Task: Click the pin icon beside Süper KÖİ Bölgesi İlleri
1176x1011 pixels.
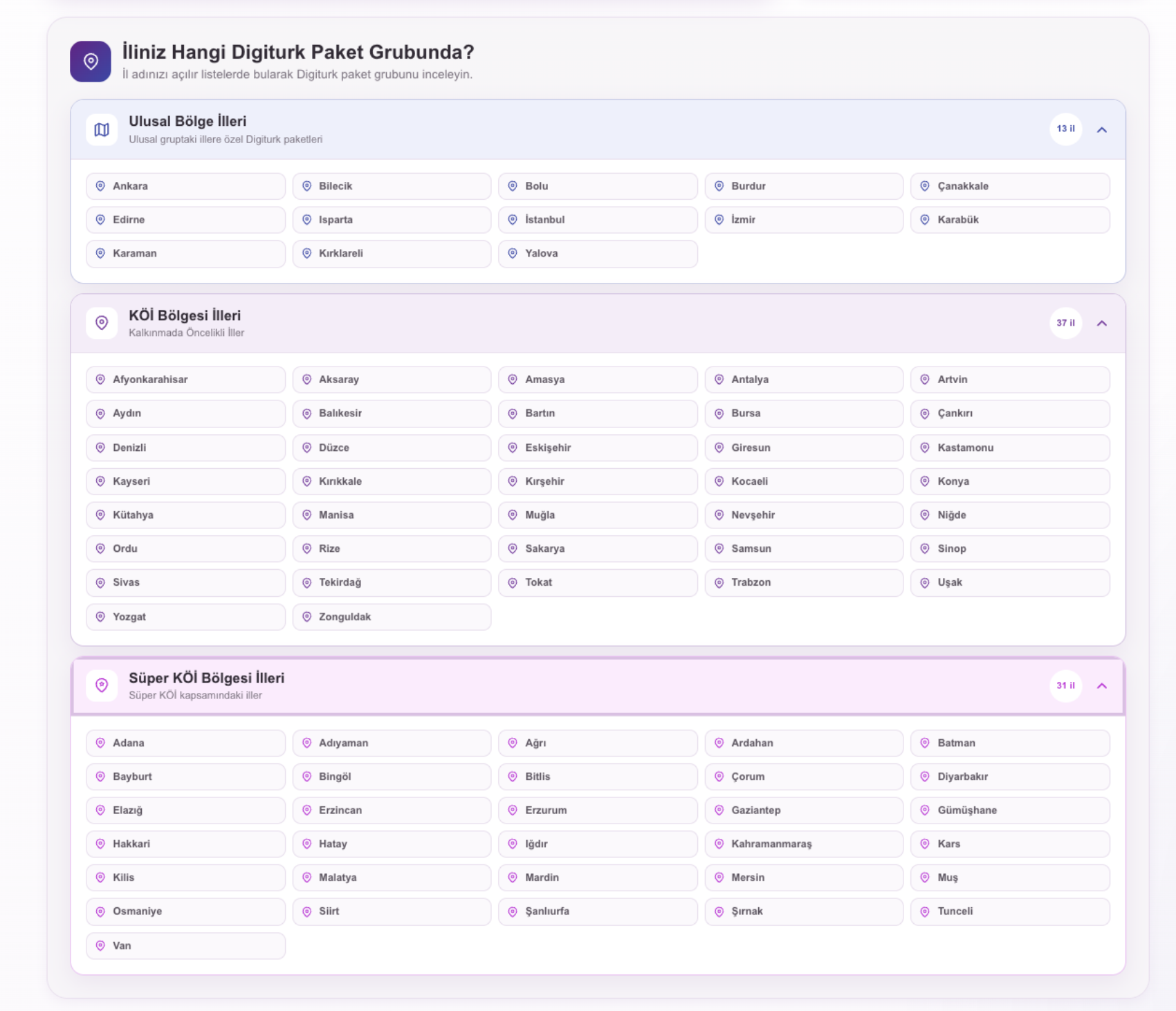Action: coord(102,685)
